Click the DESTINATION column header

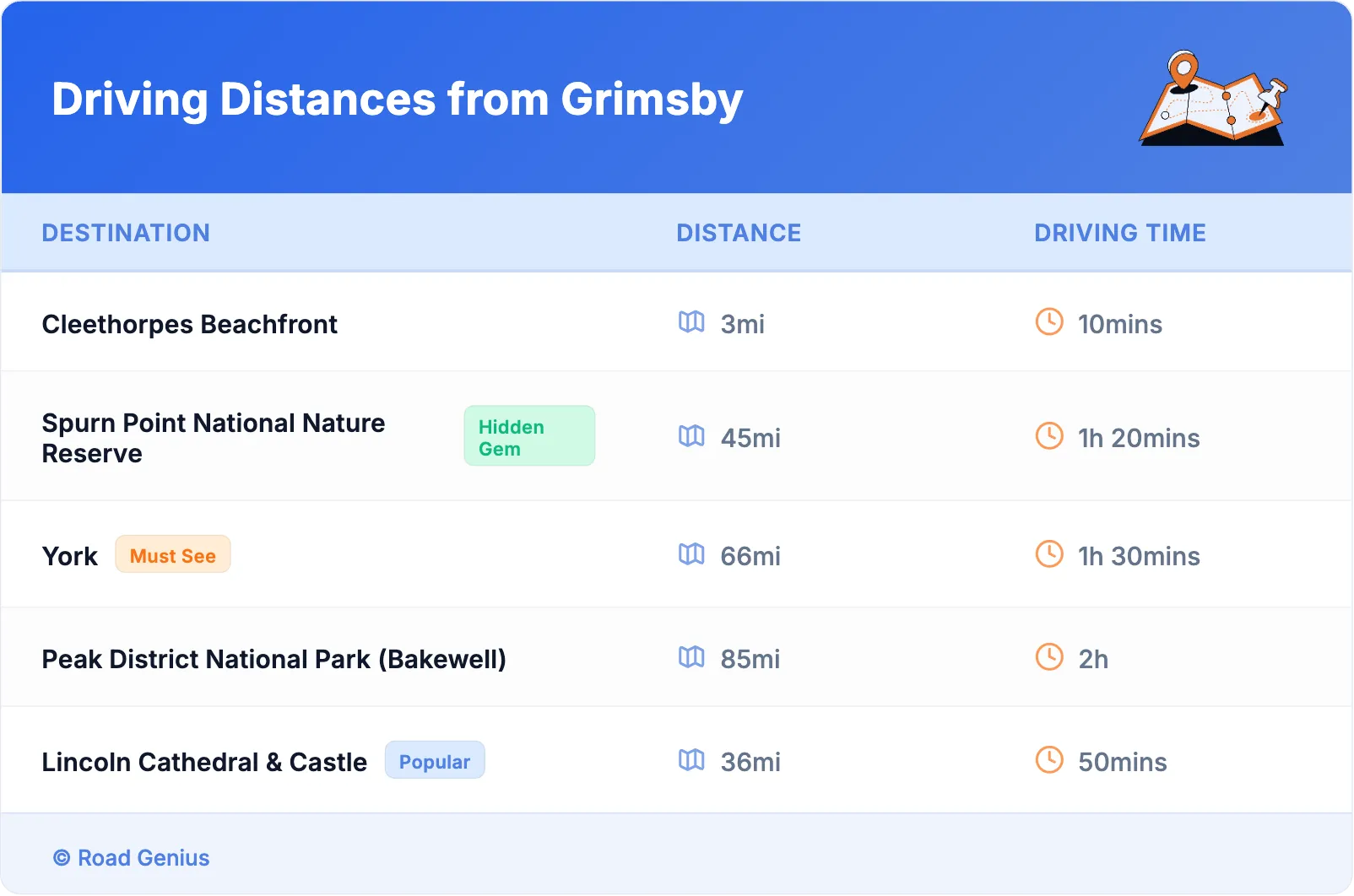pyautogui.click(x=126, y=233)
